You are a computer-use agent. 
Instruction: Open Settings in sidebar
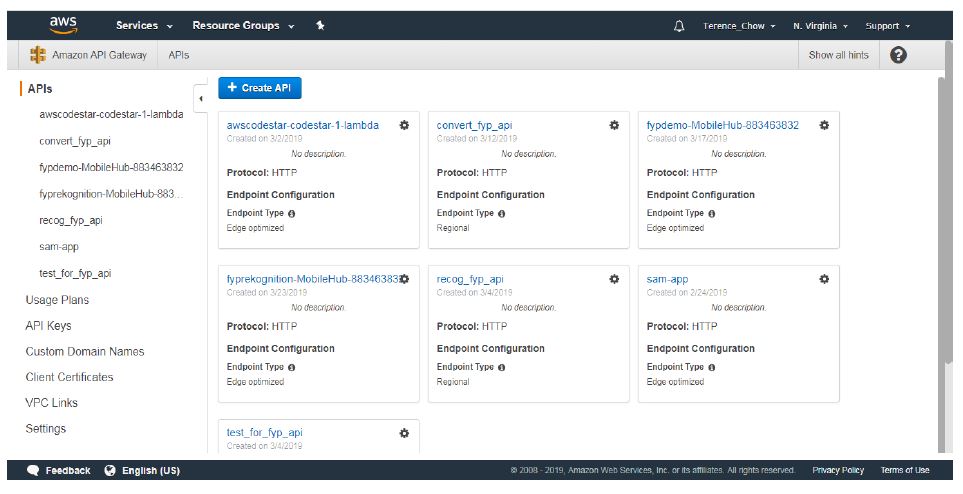(x=45, y=428)
